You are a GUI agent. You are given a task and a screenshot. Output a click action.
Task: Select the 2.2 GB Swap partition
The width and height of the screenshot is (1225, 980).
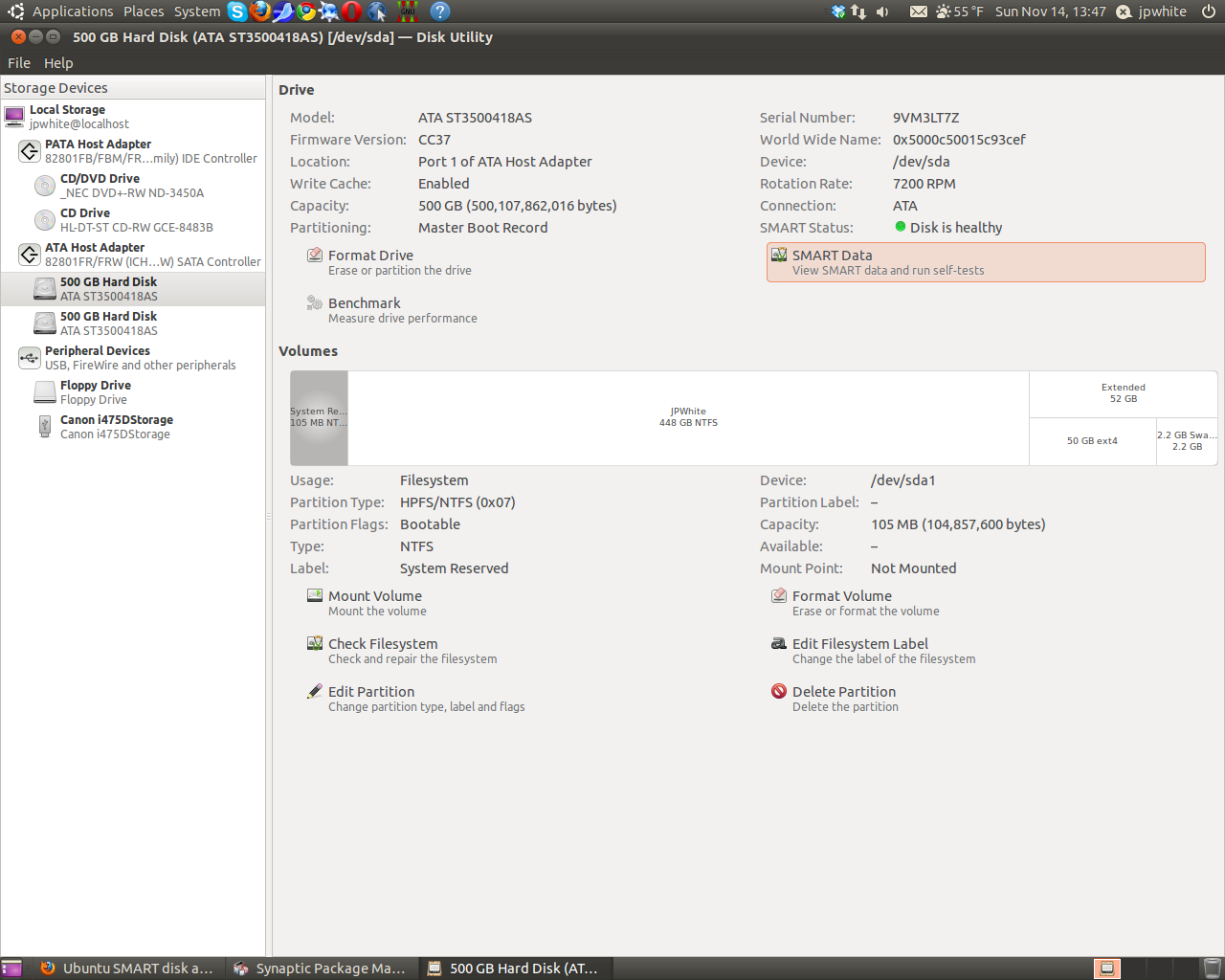[1187, 441]
